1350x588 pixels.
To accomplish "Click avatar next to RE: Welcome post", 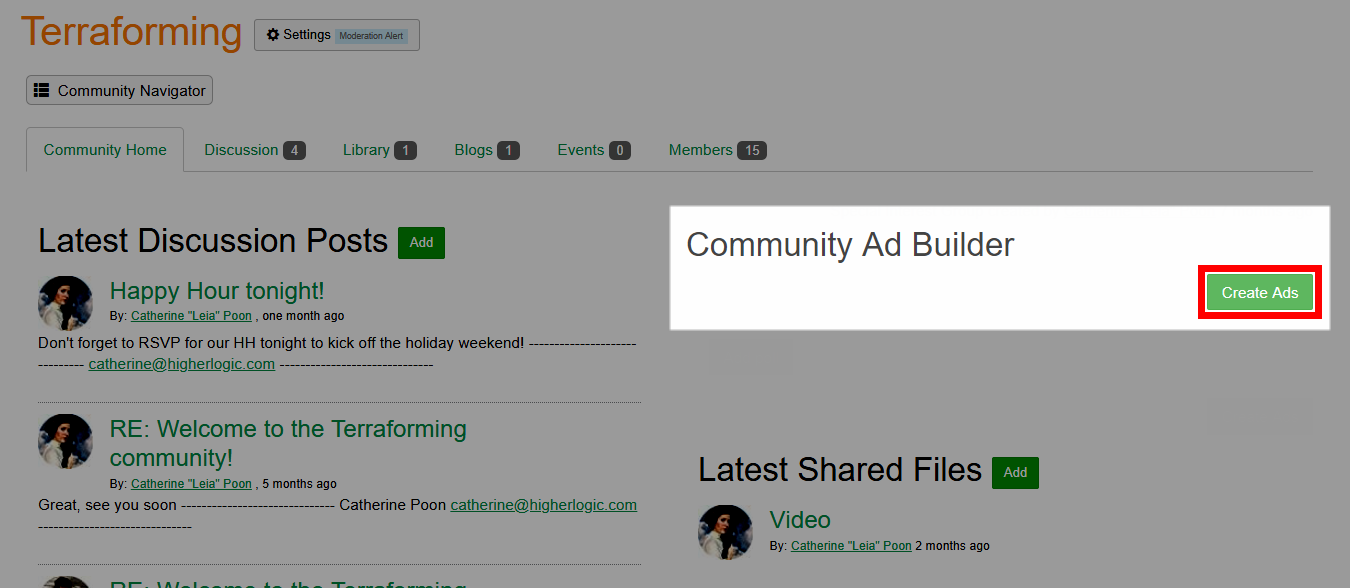I will pyautogui.click(x=65, y=441).
